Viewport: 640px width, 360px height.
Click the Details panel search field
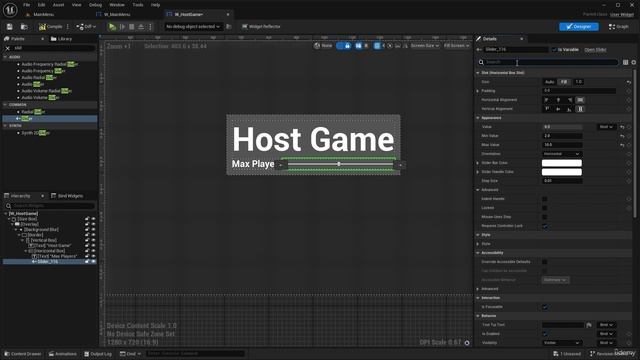(547, 62)
